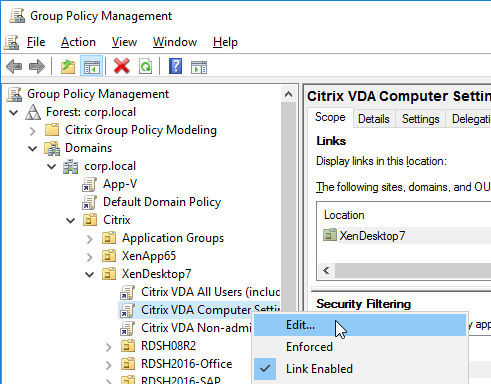Viewport: 491px width, 384px height.
Task: Click the Citrix VDA Non-admin GPO icon
Action: coord(127,328)
